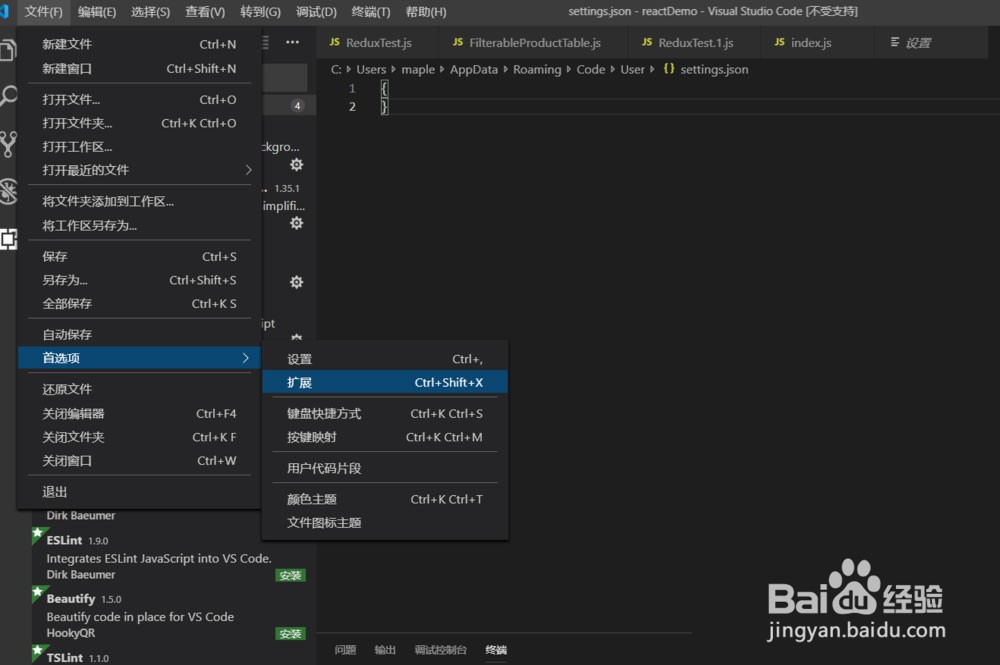Click the braces icon beside settings.json breadcrumb

tap(668, 69)
